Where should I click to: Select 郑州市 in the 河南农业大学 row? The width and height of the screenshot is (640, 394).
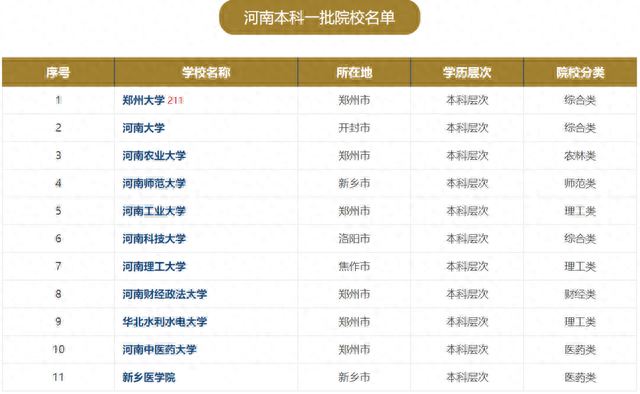tap(354, 156)
